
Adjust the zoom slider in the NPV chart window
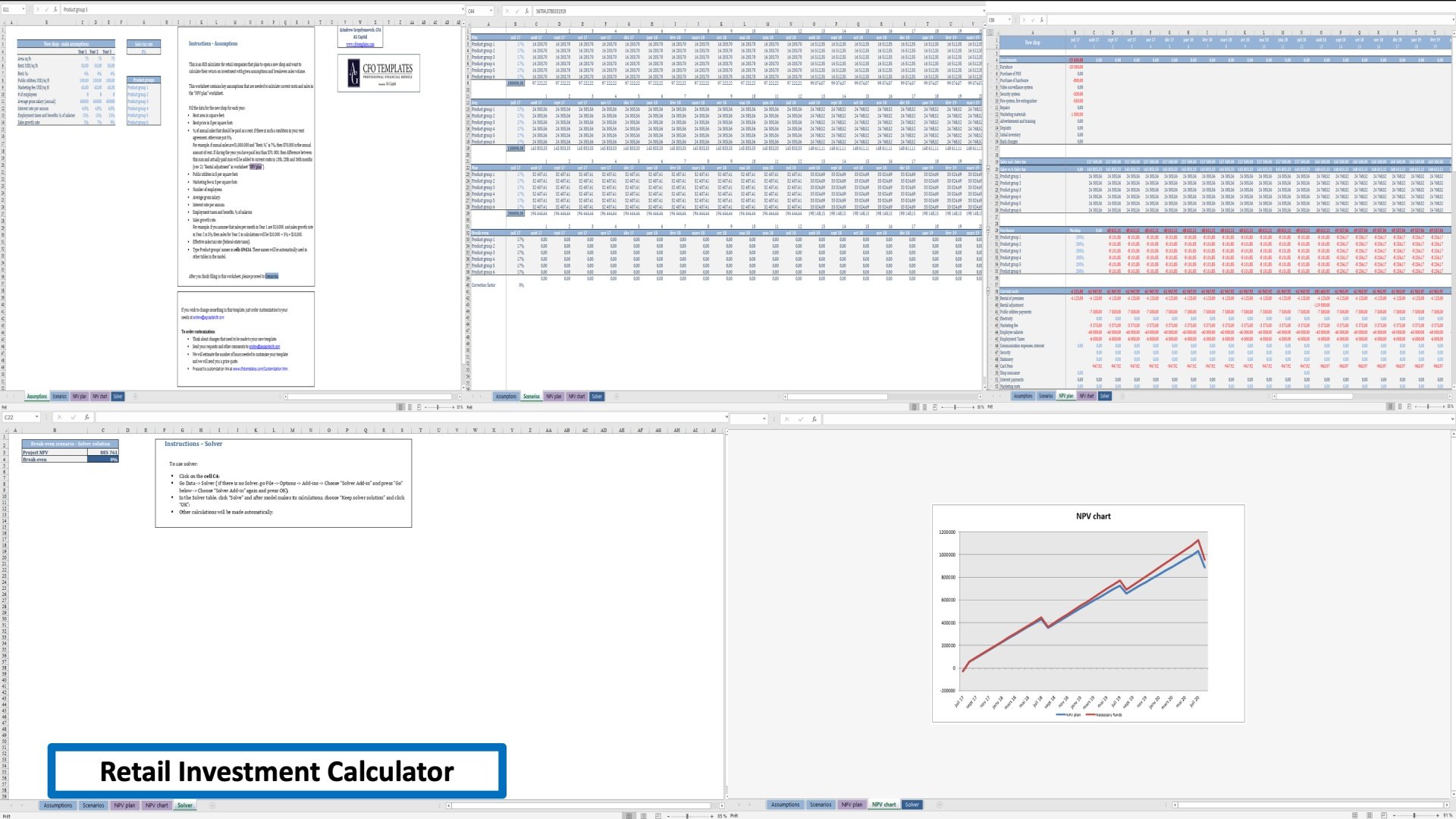pyautogui.click(x=1415, y=815)
